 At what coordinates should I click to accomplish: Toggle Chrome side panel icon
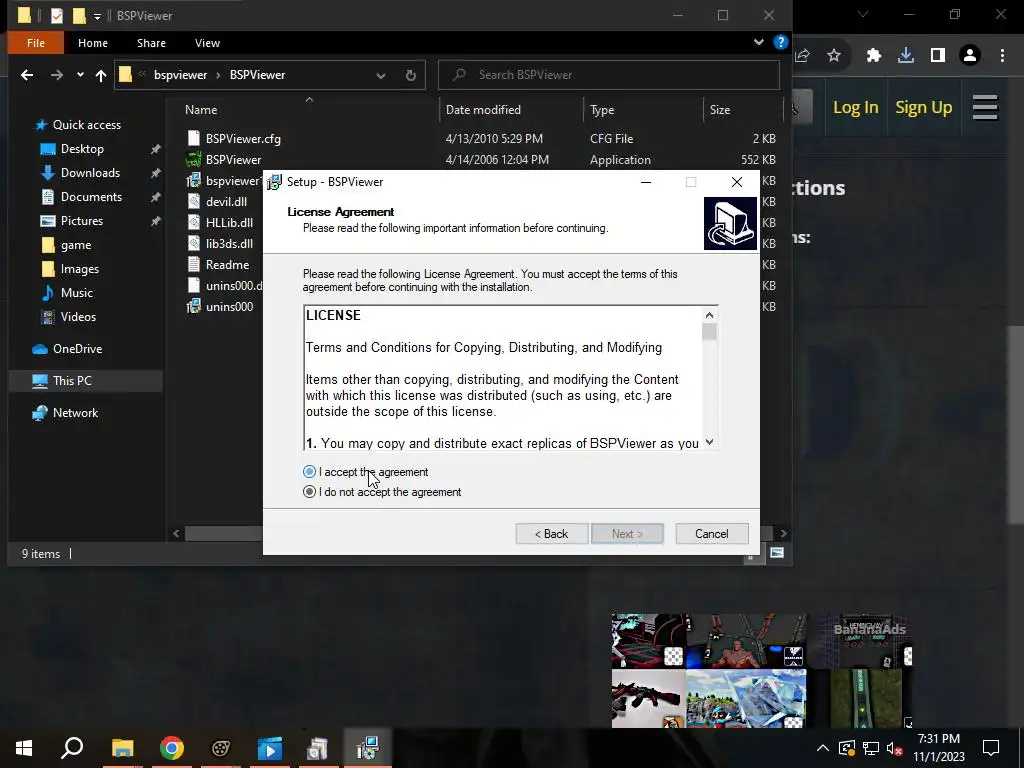pyautogui.click(x=938, y=56)
